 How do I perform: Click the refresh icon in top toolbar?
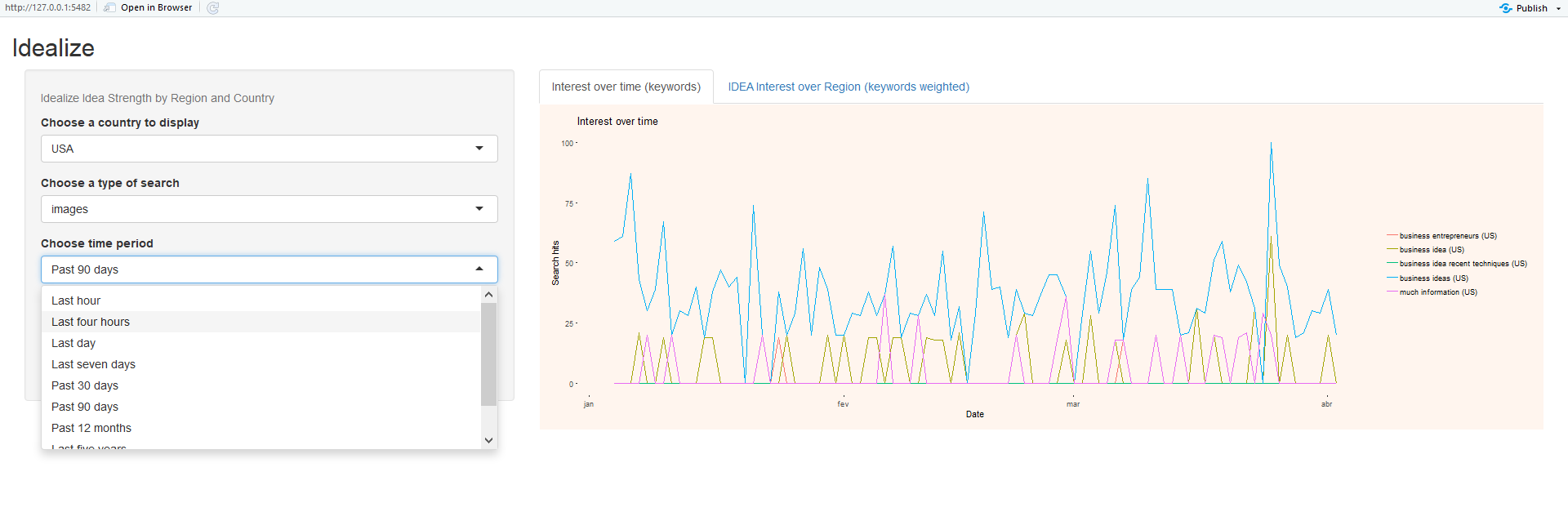pos(213,8)
